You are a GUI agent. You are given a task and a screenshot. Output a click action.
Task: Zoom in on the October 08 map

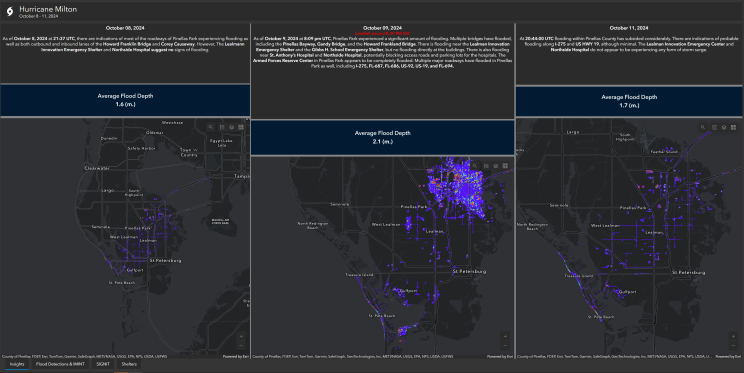coord(241,336)
